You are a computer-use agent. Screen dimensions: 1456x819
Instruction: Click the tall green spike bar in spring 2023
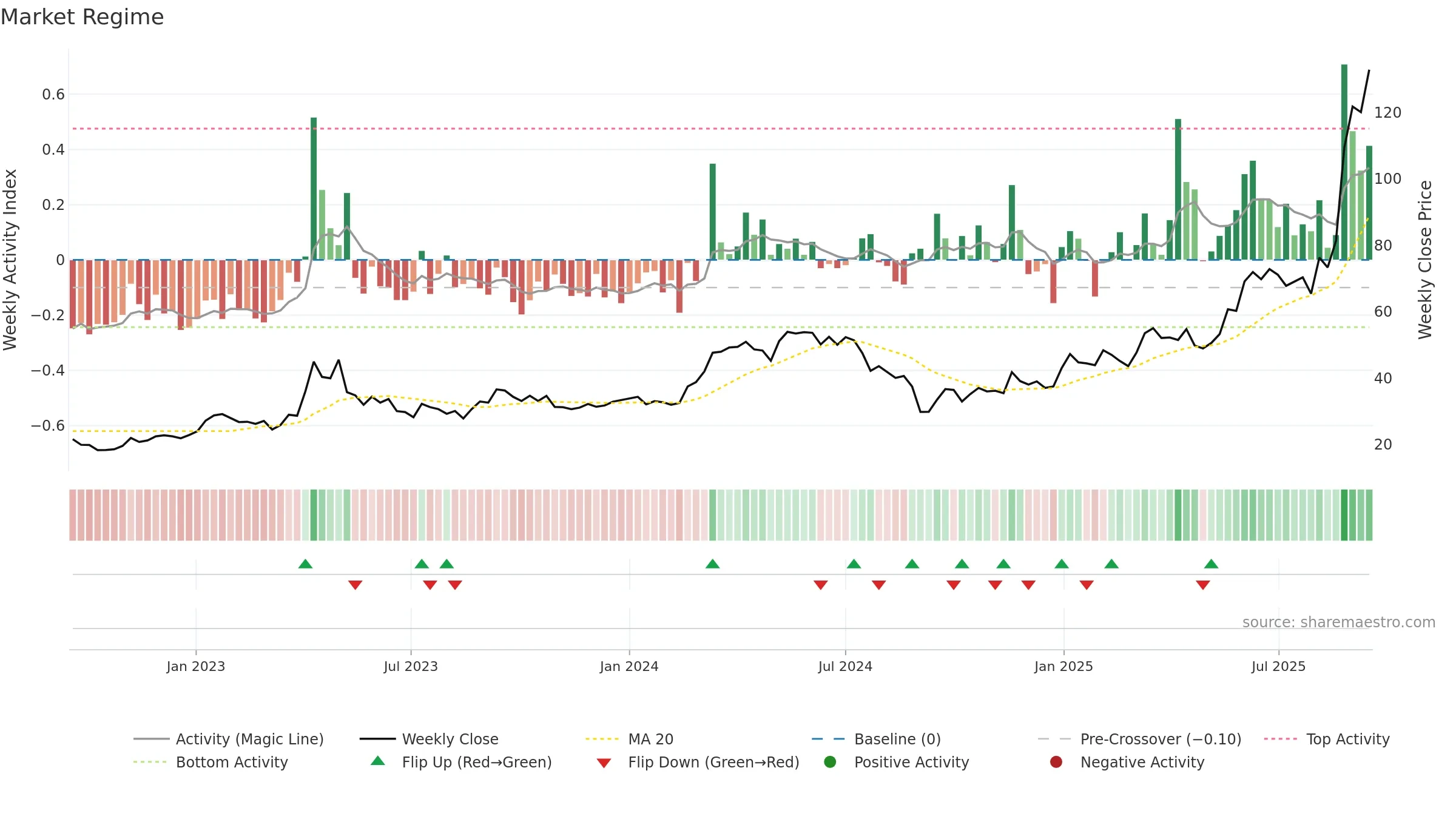(x=314, y=189)
